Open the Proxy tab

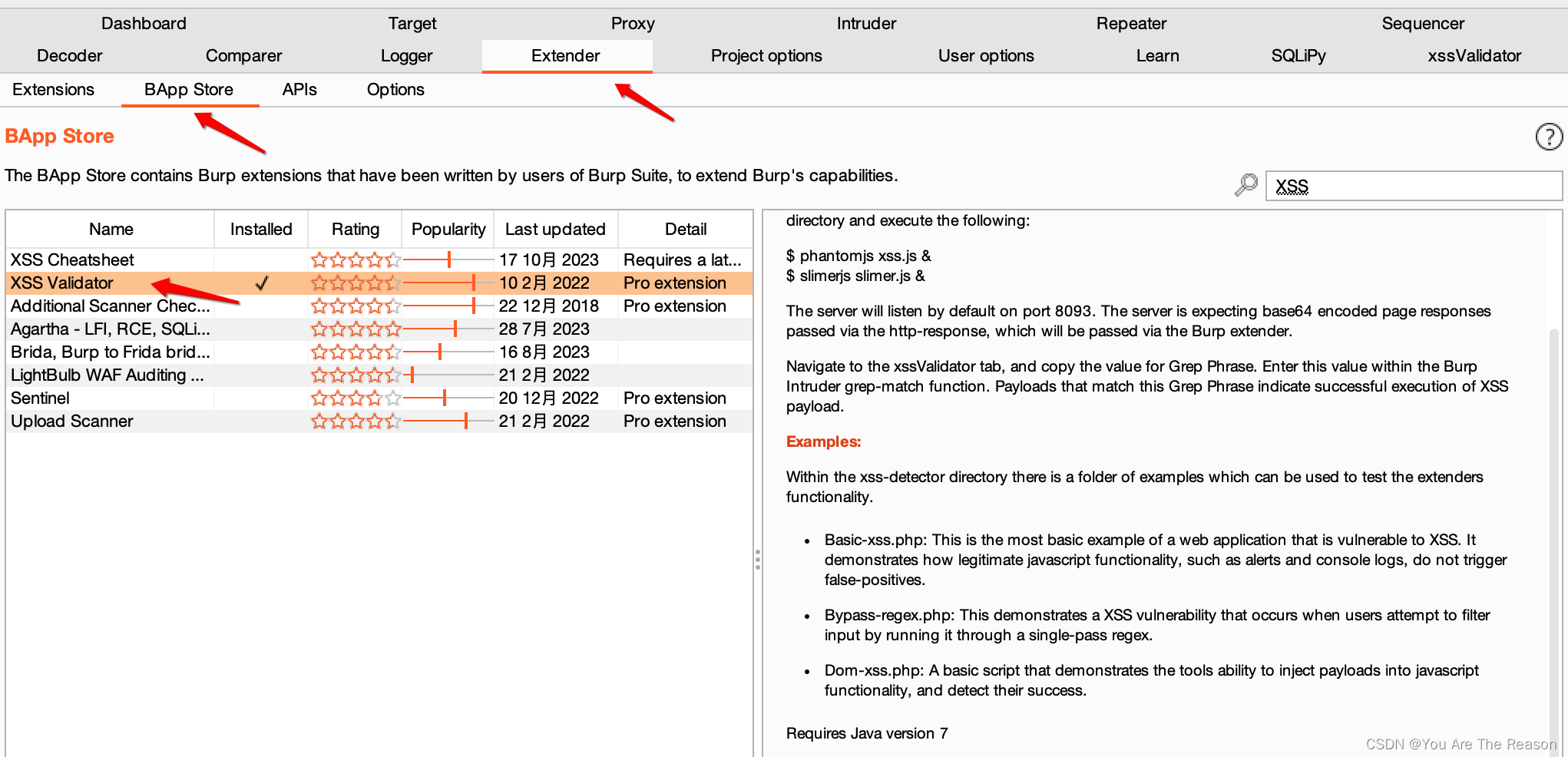tap(633, 24)
